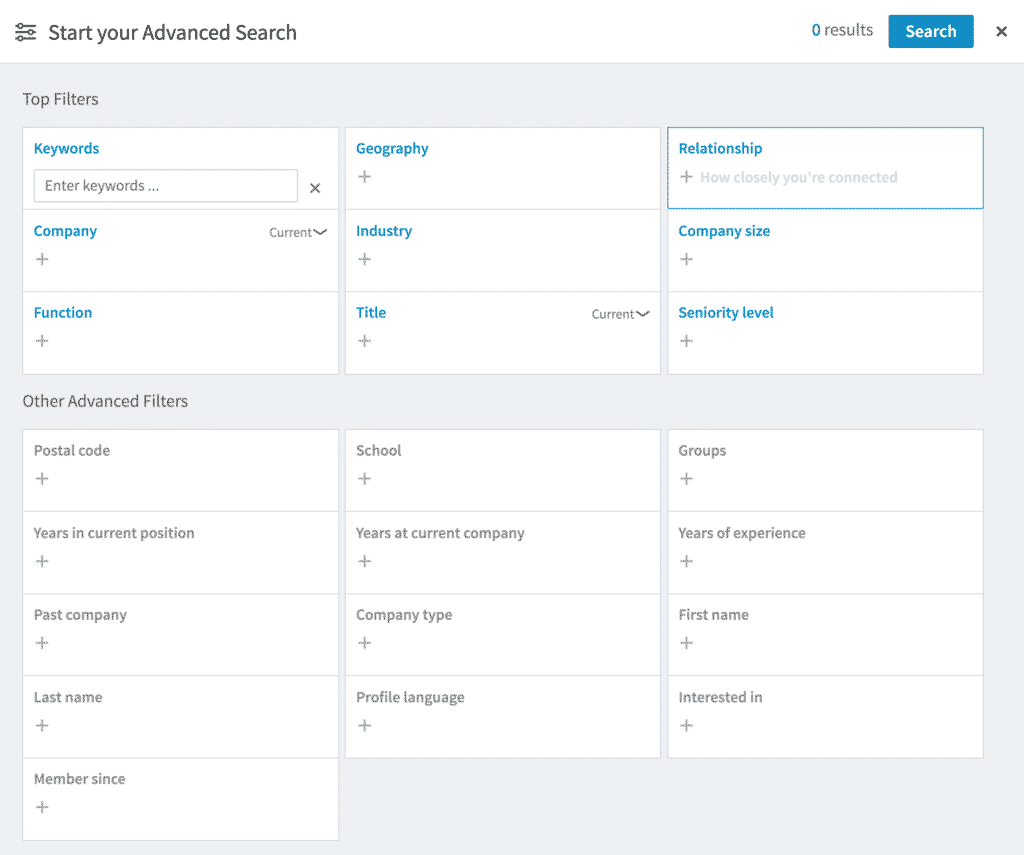The width and height of the screenshot is (1024, 855).
Task: Add a Company size filter plus icon
Action: coord(686,259)
